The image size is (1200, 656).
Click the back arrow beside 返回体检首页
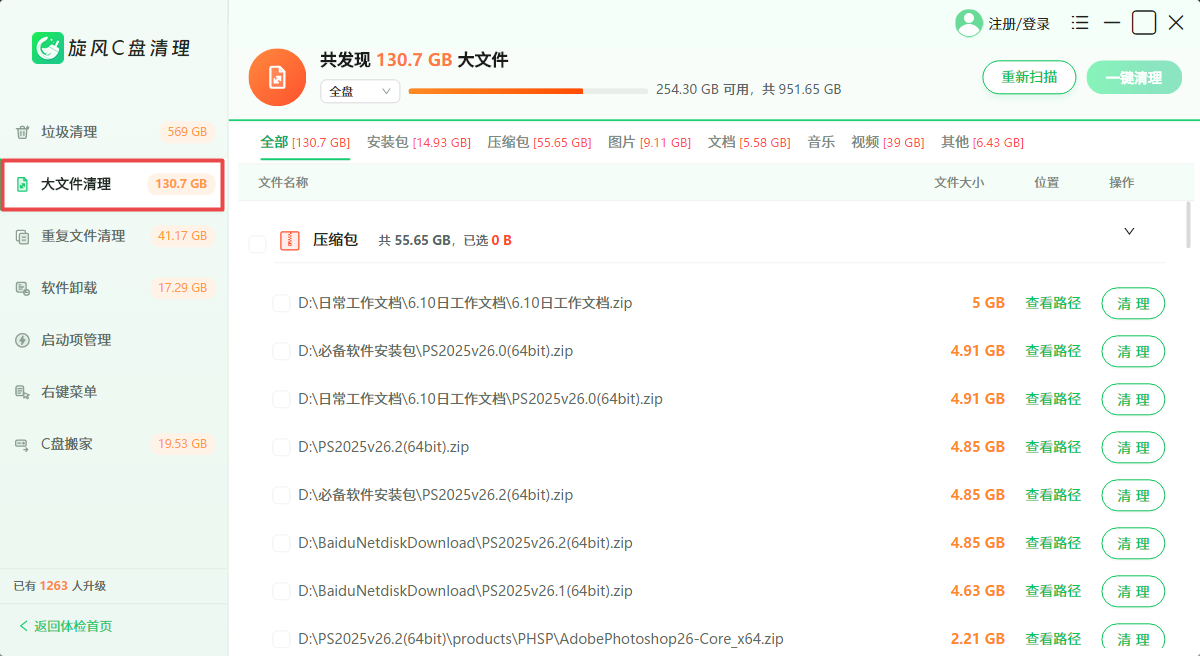click(23, 626)
